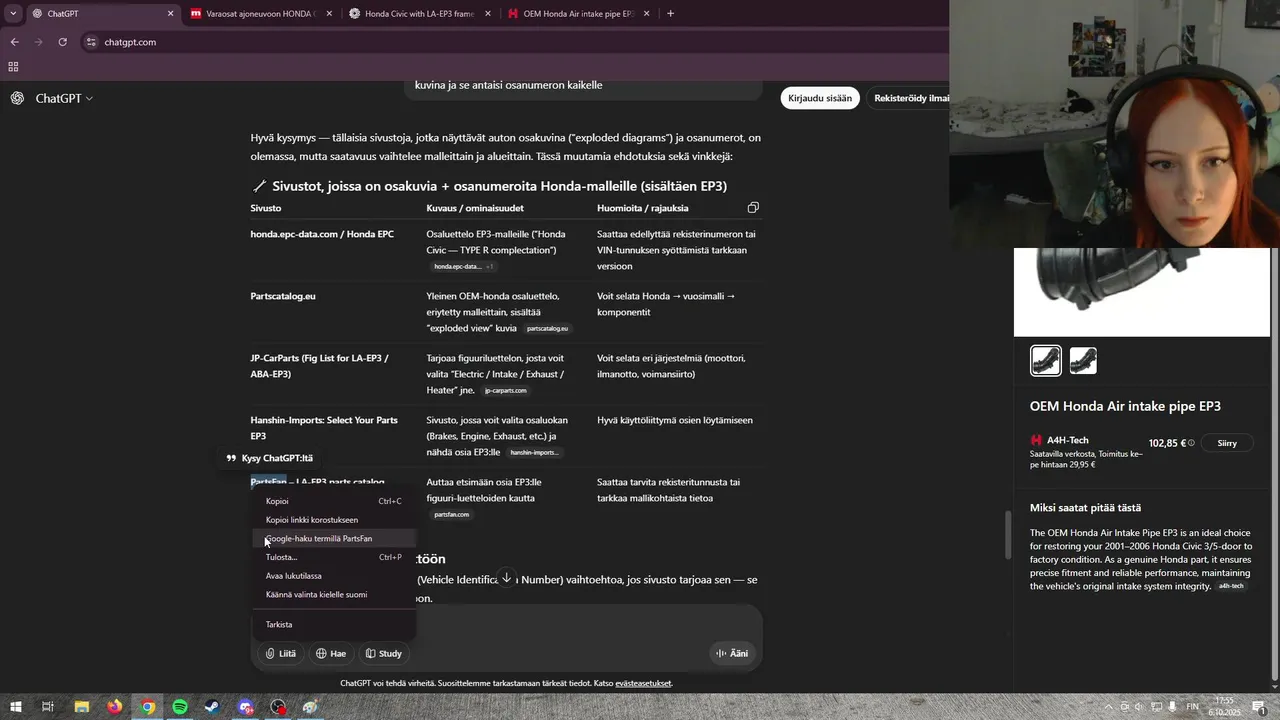Image resolution: width=1280 pixels, height=720 pixels.
Task: Select the first intake pipe thumbnail
Action: click(1046, 360)
